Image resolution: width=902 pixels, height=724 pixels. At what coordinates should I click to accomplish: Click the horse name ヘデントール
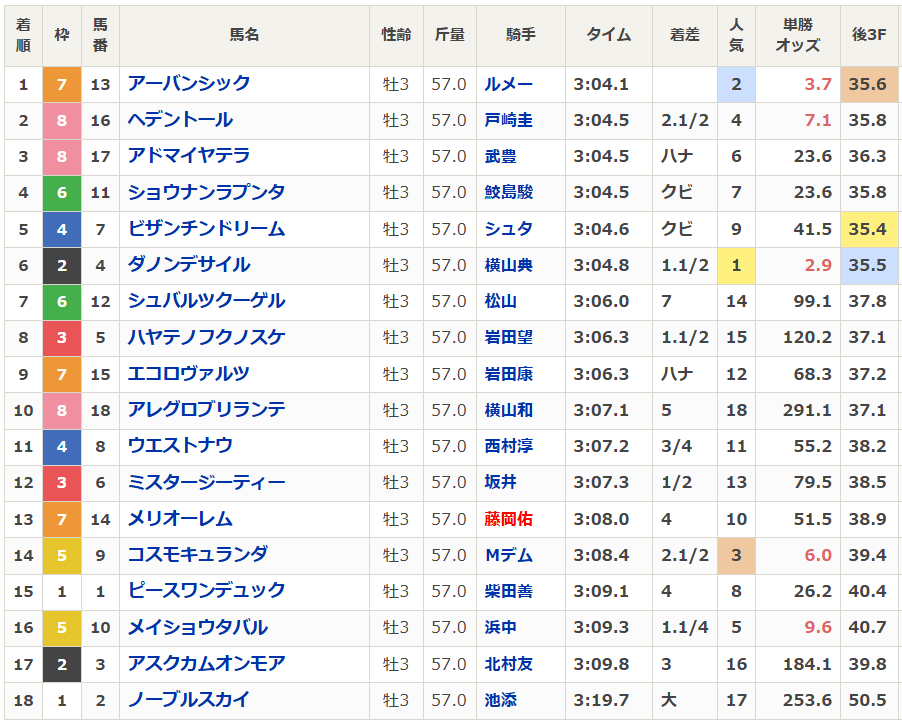[180, 120]
